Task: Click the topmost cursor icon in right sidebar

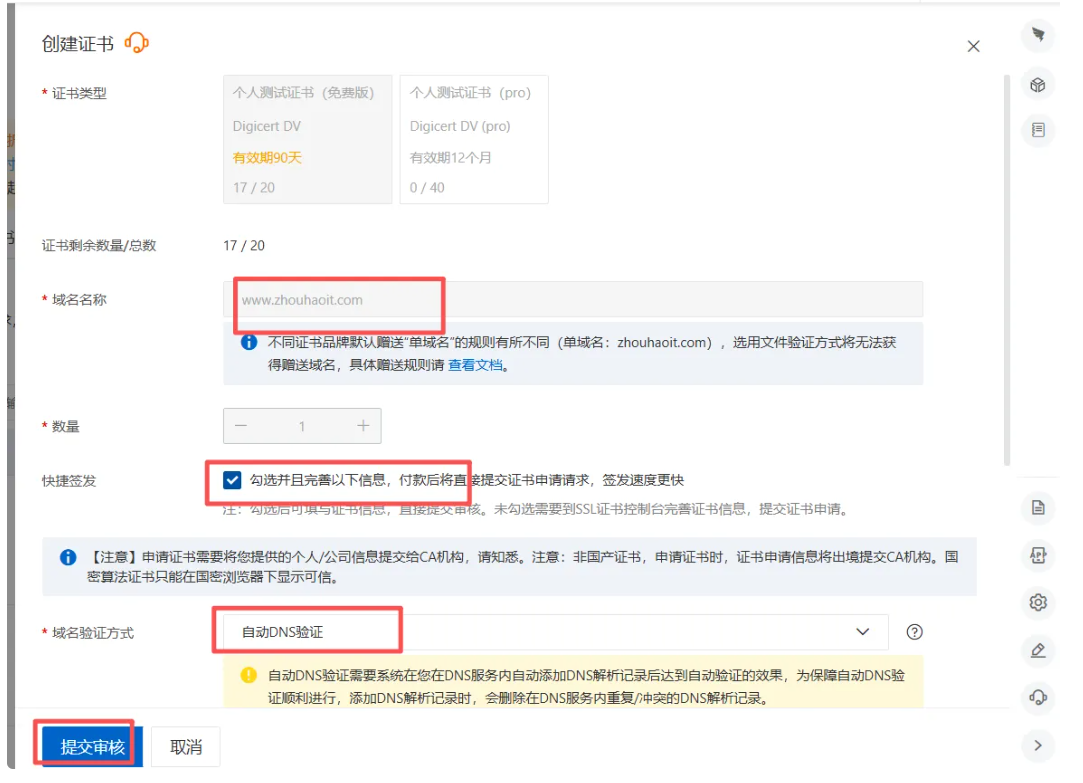Action: pos(1038,36)
